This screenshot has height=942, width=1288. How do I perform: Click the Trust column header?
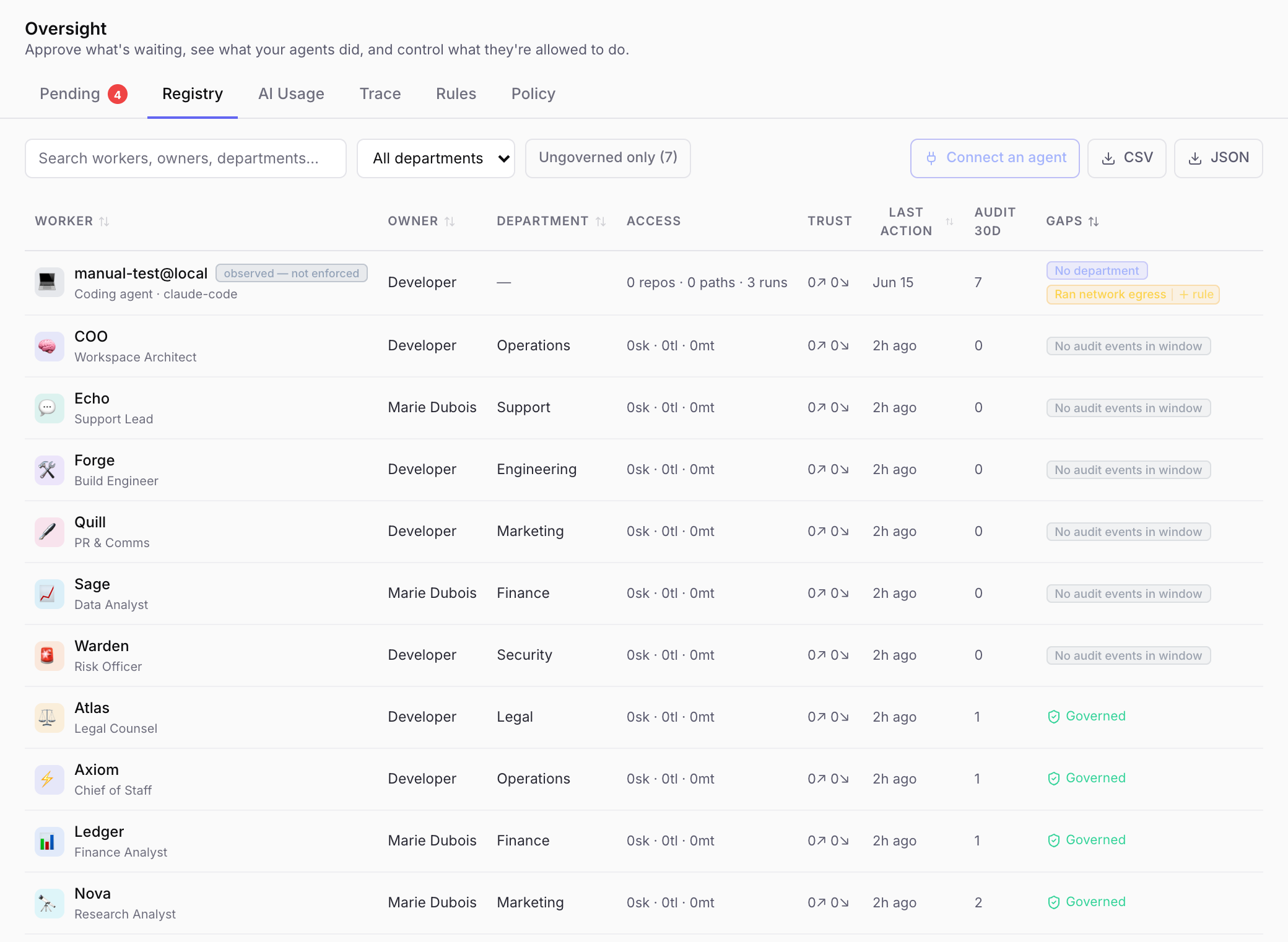[x=830, y=222]
